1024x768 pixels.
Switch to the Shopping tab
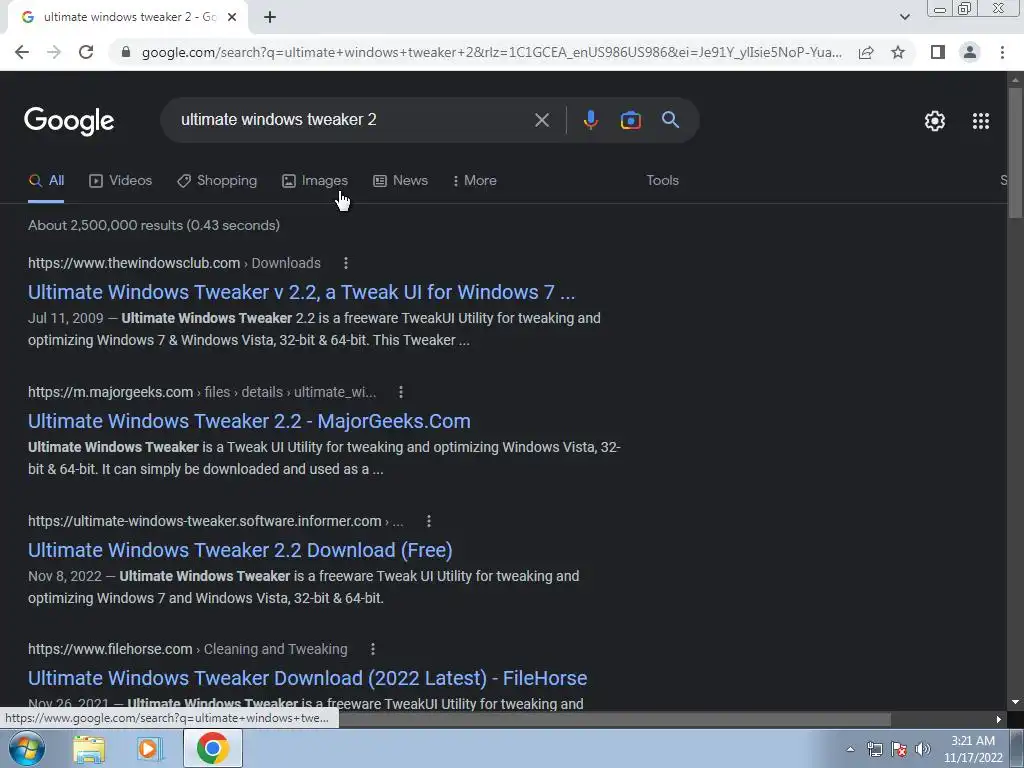click(217, 181)
